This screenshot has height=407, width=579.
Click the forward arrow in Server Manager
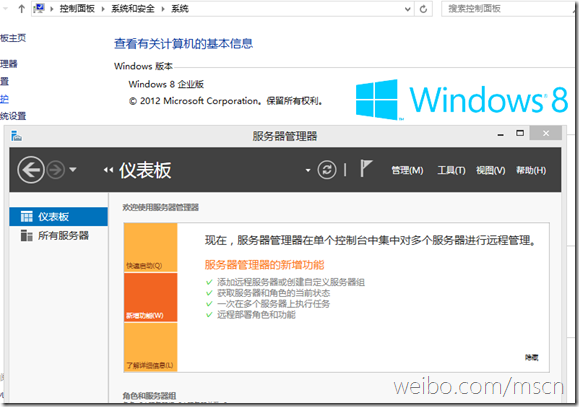tap(56, 170)
